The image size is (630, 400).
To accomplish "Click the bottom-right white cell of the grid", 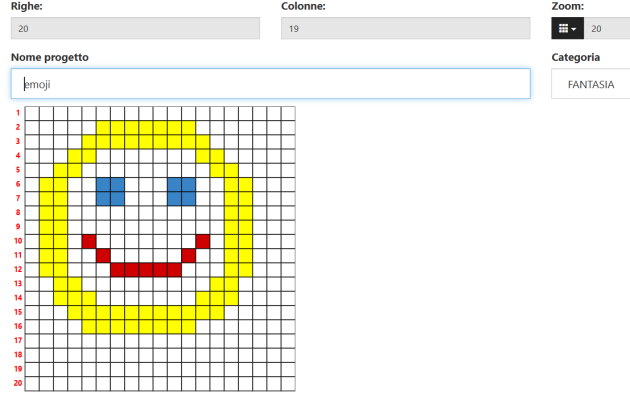I will 289,384.
